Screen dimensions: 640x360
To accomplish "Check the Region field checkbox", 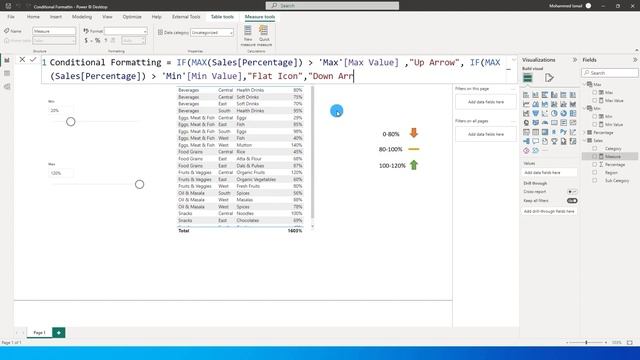I will coord(595,173).
